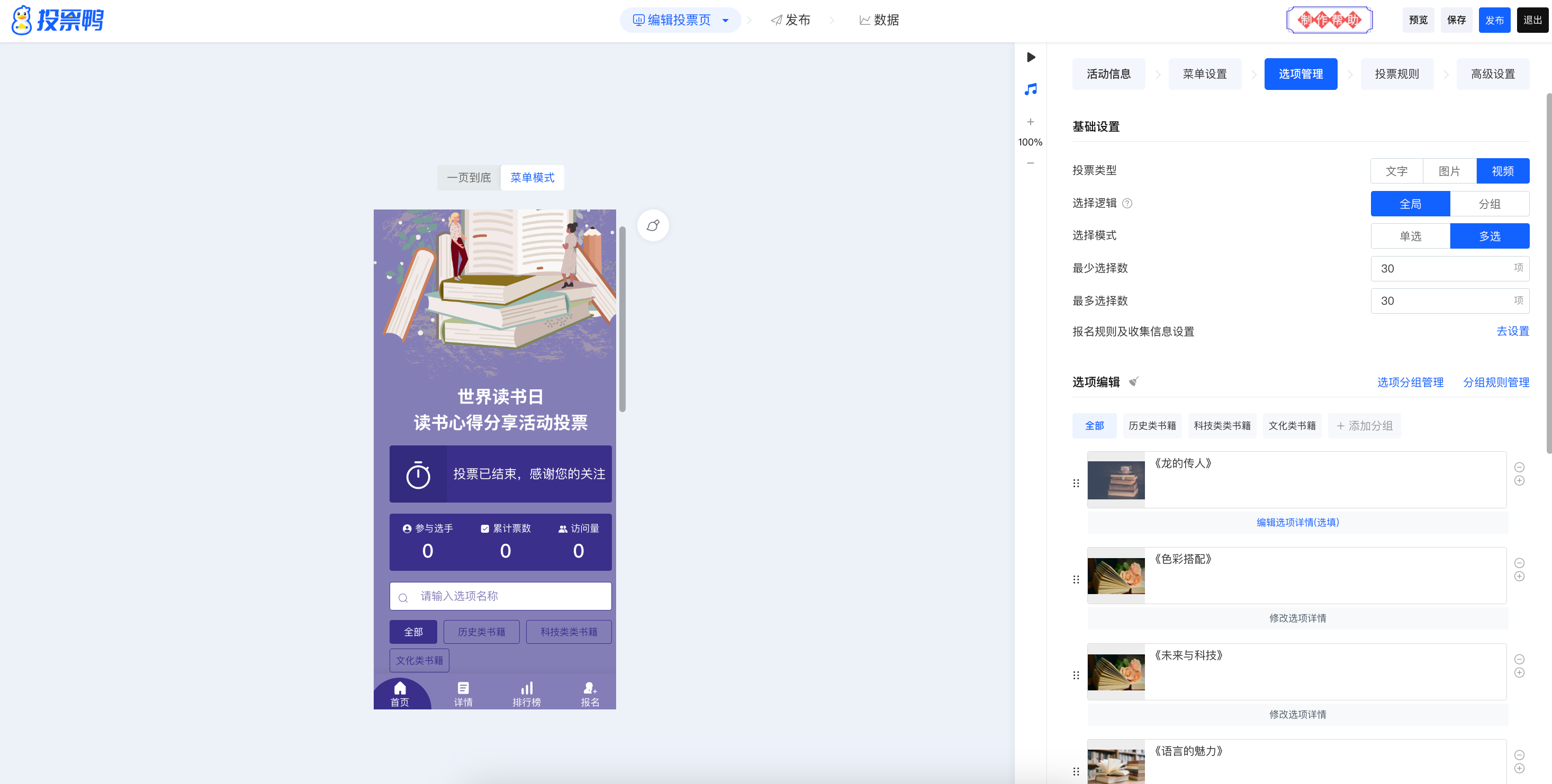Switch to the 投票规则 tab

click(x=1396, y=74)
